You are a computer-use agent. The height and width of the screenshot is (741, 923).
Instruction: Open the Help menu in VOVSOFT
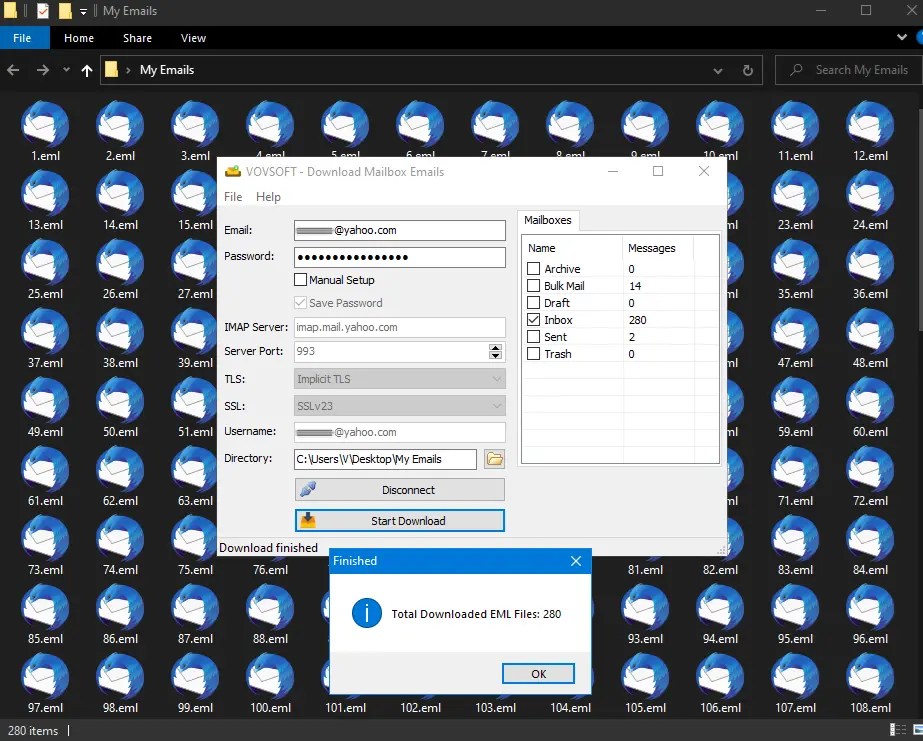pyautogui.click(x=268, y=197)
